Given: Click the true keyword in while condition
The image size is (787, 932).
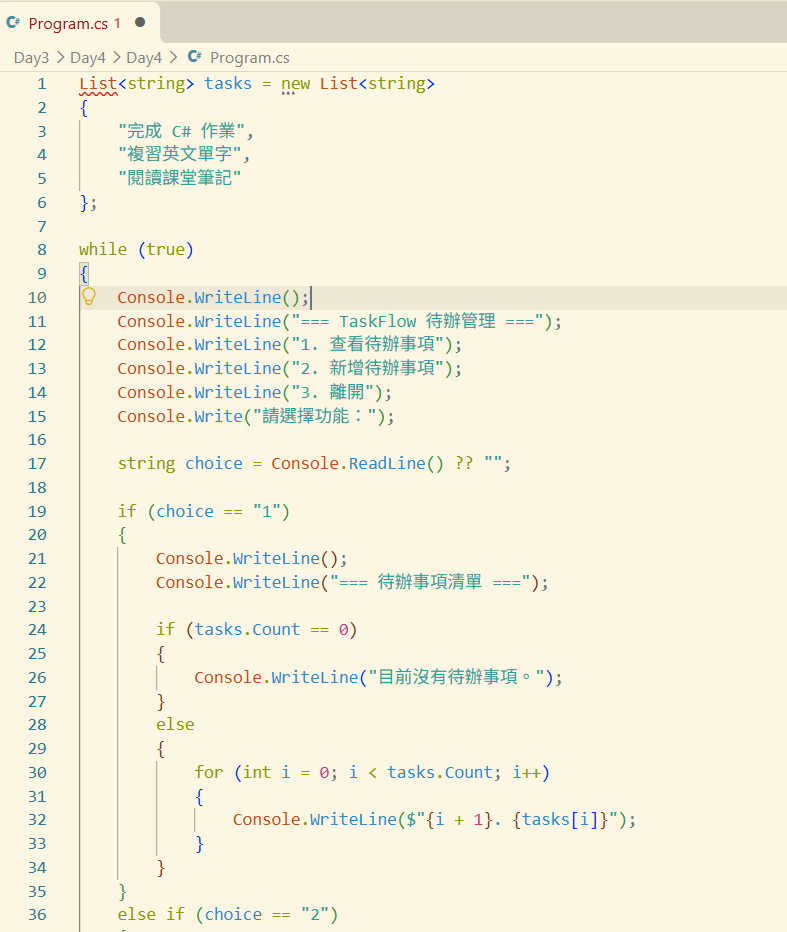Looking at the screenshot, I should 165,250.
